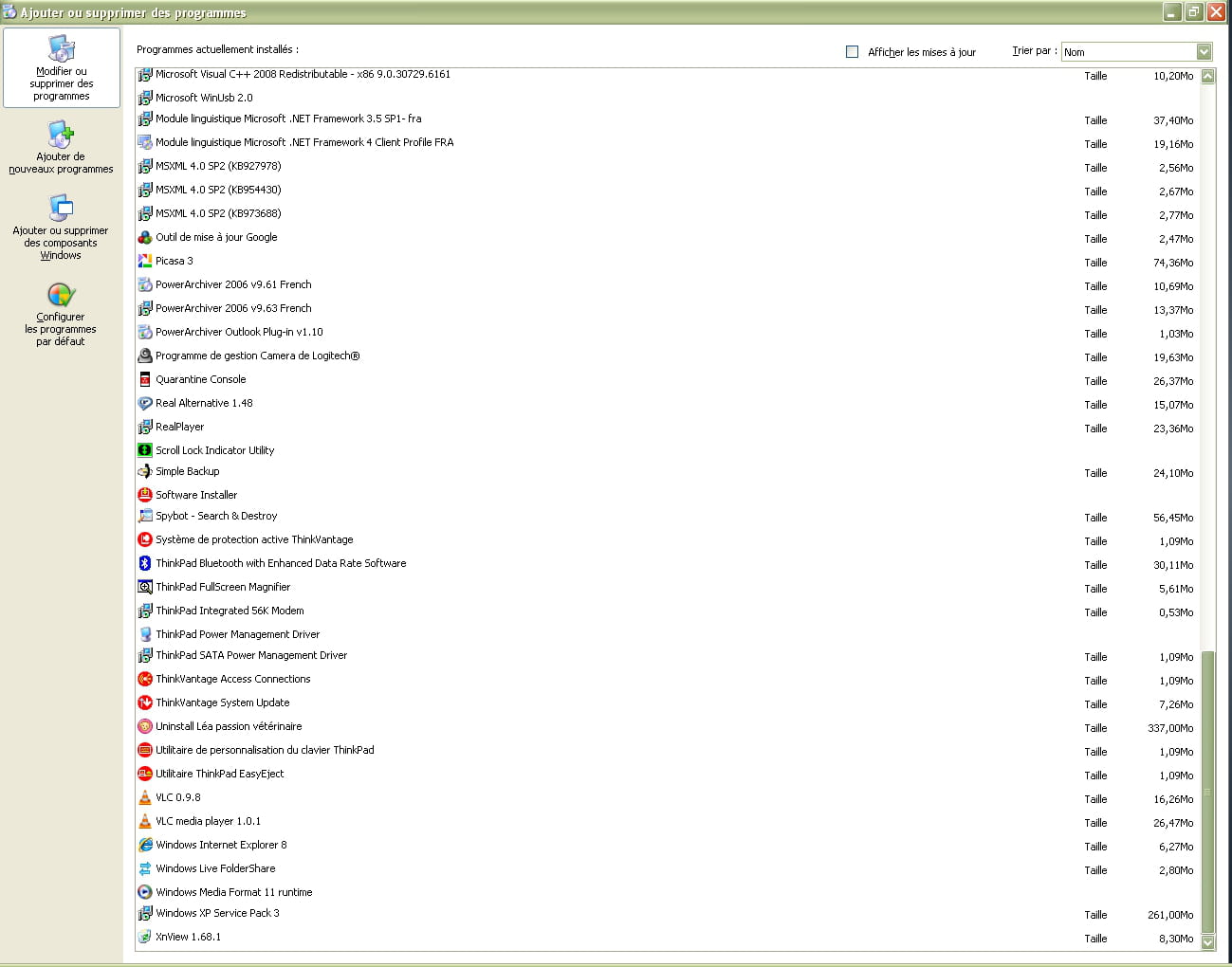The height and width of the screenshot is (967, 1232).
Task: Click the VLC media player 1.0.1 cone icon
Action: pyautogui.click(x=145, y=821)
